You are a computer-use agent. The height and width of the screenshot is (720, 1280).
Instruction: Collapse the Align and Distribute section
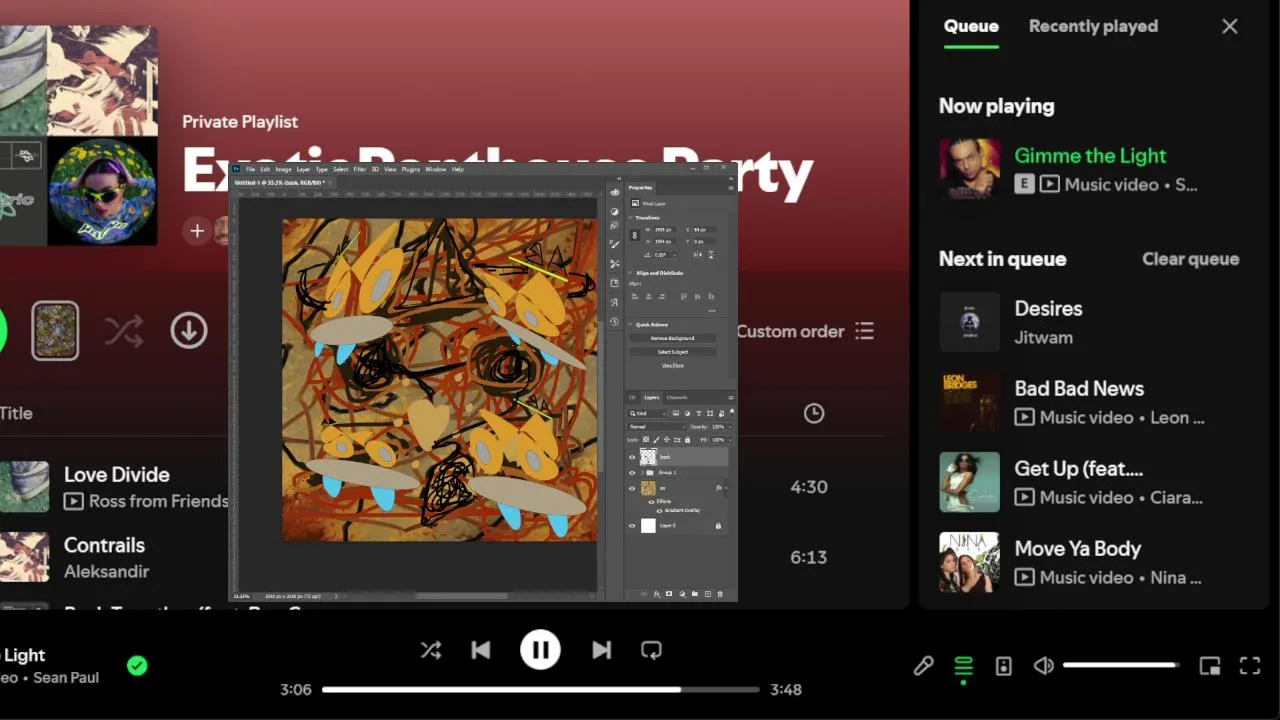coord(631,273)
